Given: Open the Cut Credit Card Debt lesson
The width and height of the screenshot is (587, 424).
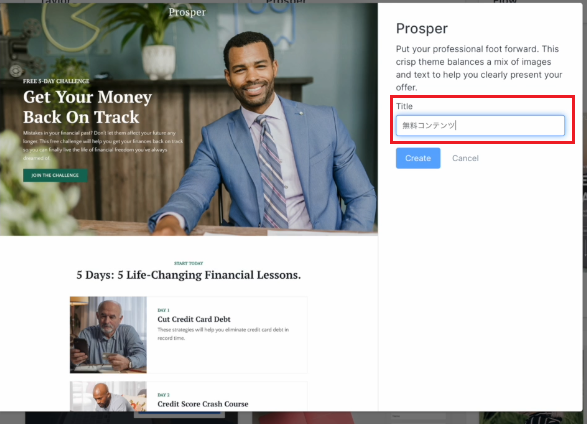Looking at the screenshot, I should (x=194, y=319).
